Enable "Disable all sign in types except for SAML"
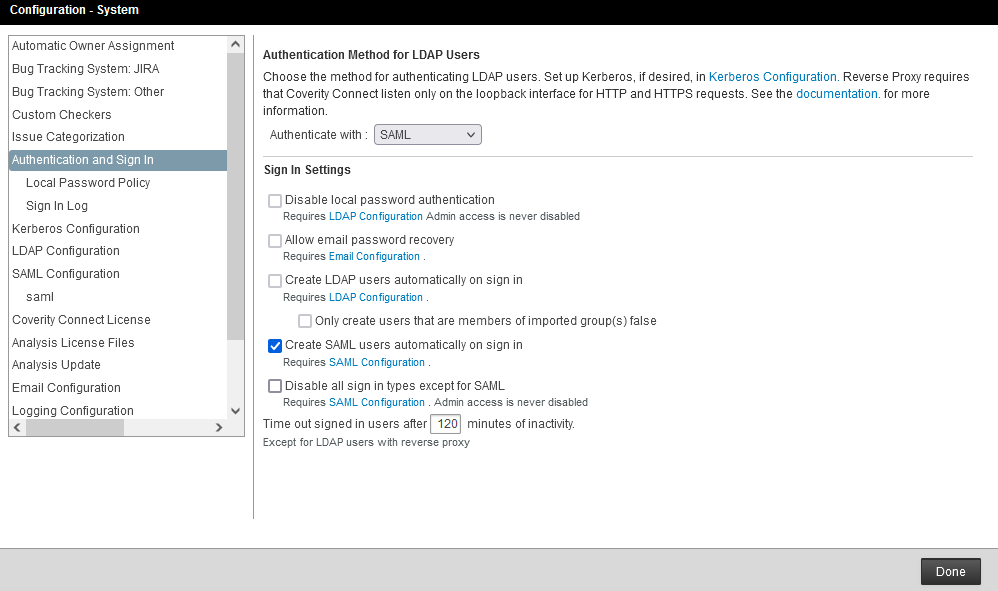This screenshot has height=591, width=998. [x=275, y=386]
